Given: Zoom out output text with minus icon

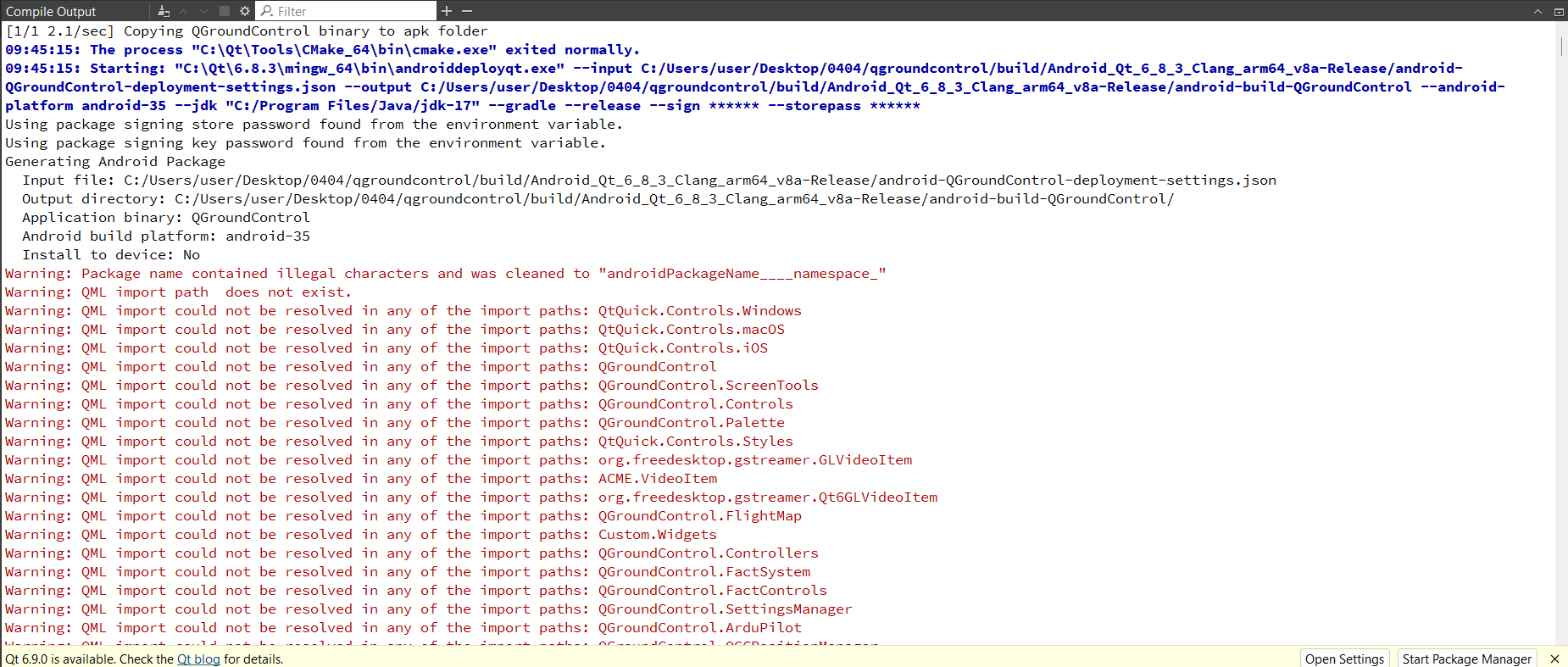Looking at the screenshot, I should pos(467,11).
